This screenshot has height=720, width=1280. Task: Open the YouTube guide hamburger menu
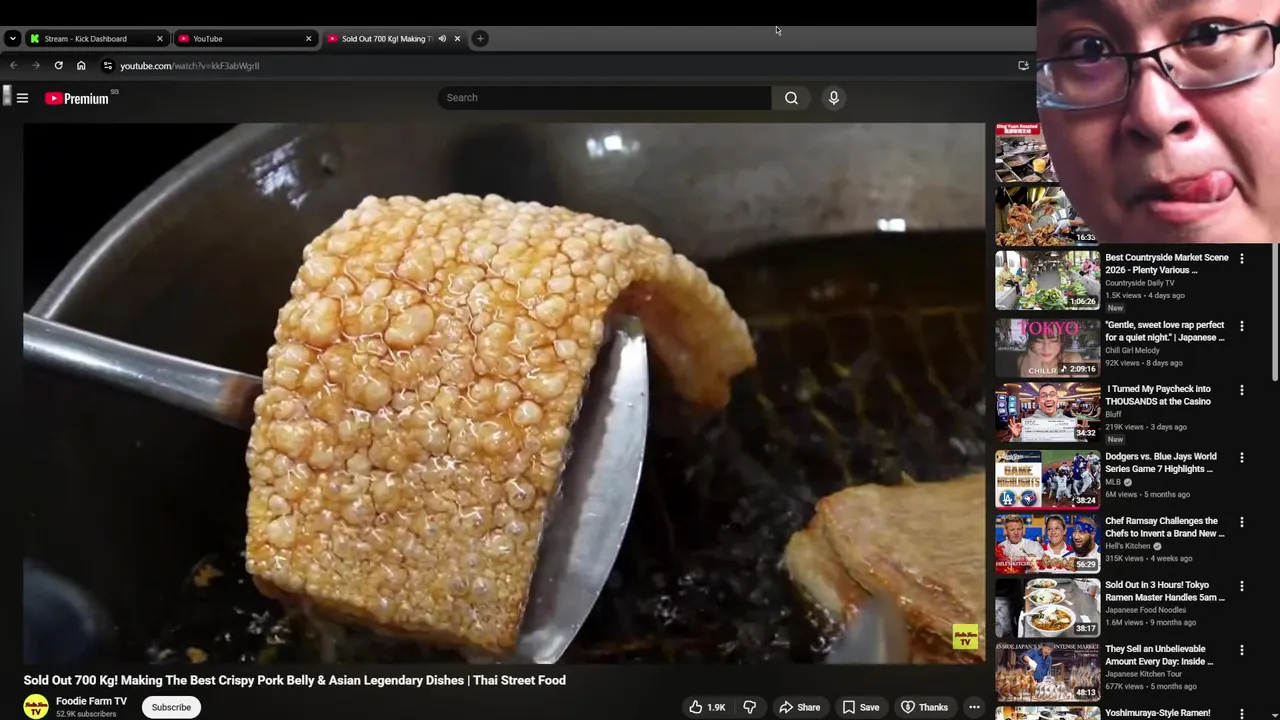point(22,98)
